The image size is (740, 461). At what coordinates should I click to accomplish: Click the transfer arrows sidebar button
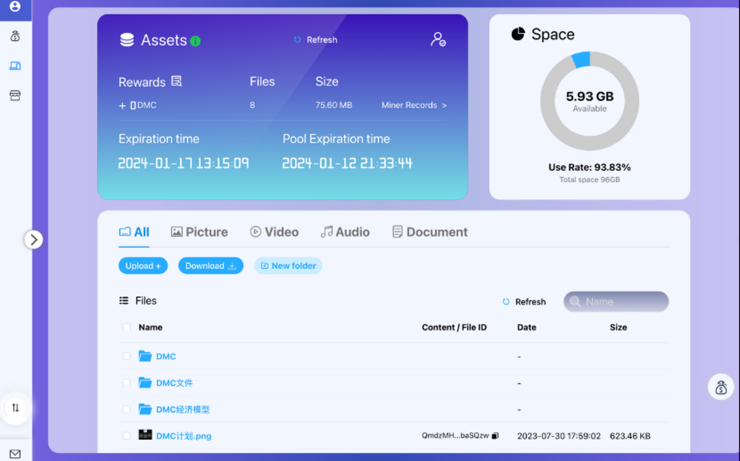pos(15,408)
